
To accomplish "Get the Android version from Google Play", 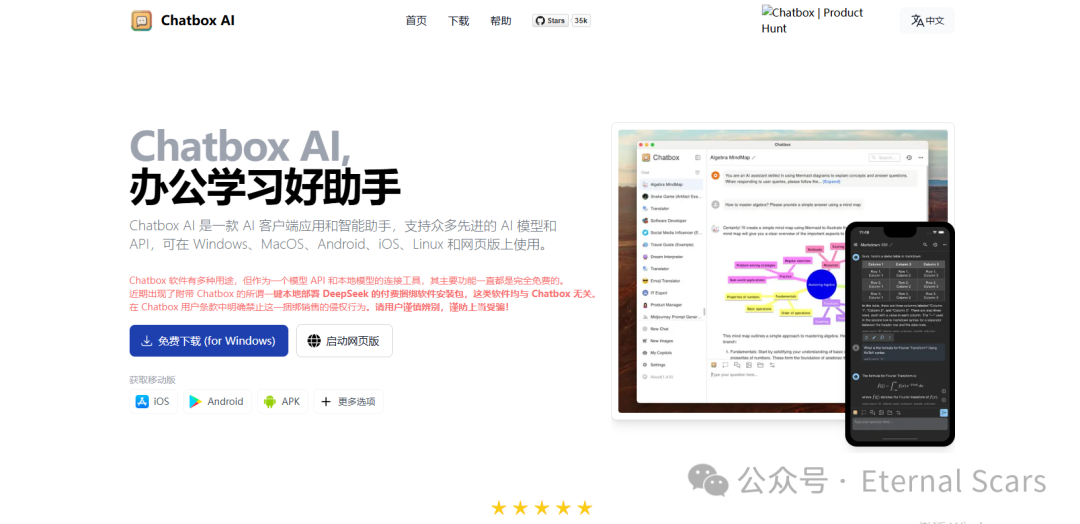I will tap(217, 401).
